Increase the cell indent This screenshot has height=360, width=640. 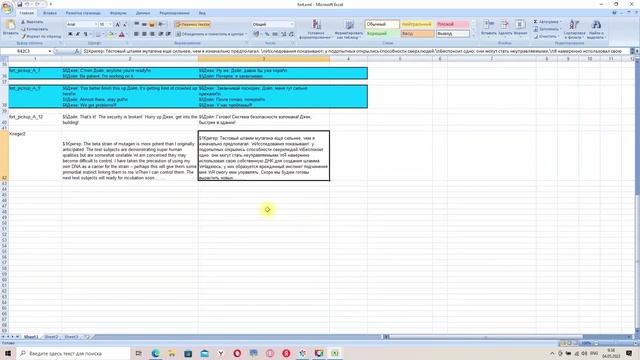point(168,34)
